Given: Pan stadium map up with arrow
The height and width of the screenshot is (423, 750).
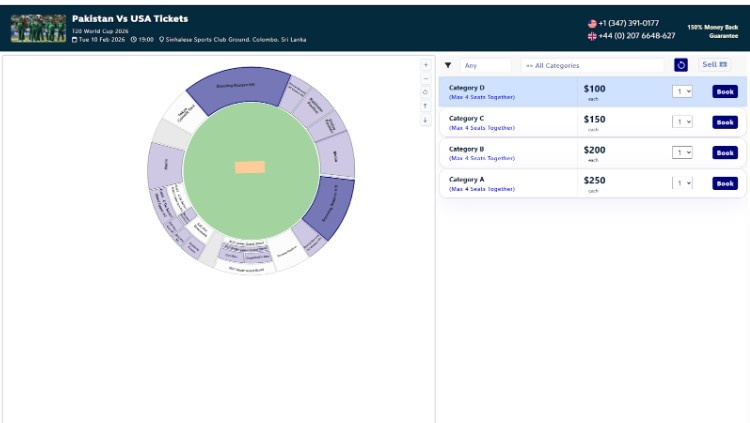Looking at the screenshot, I should [x=425, y=106].
